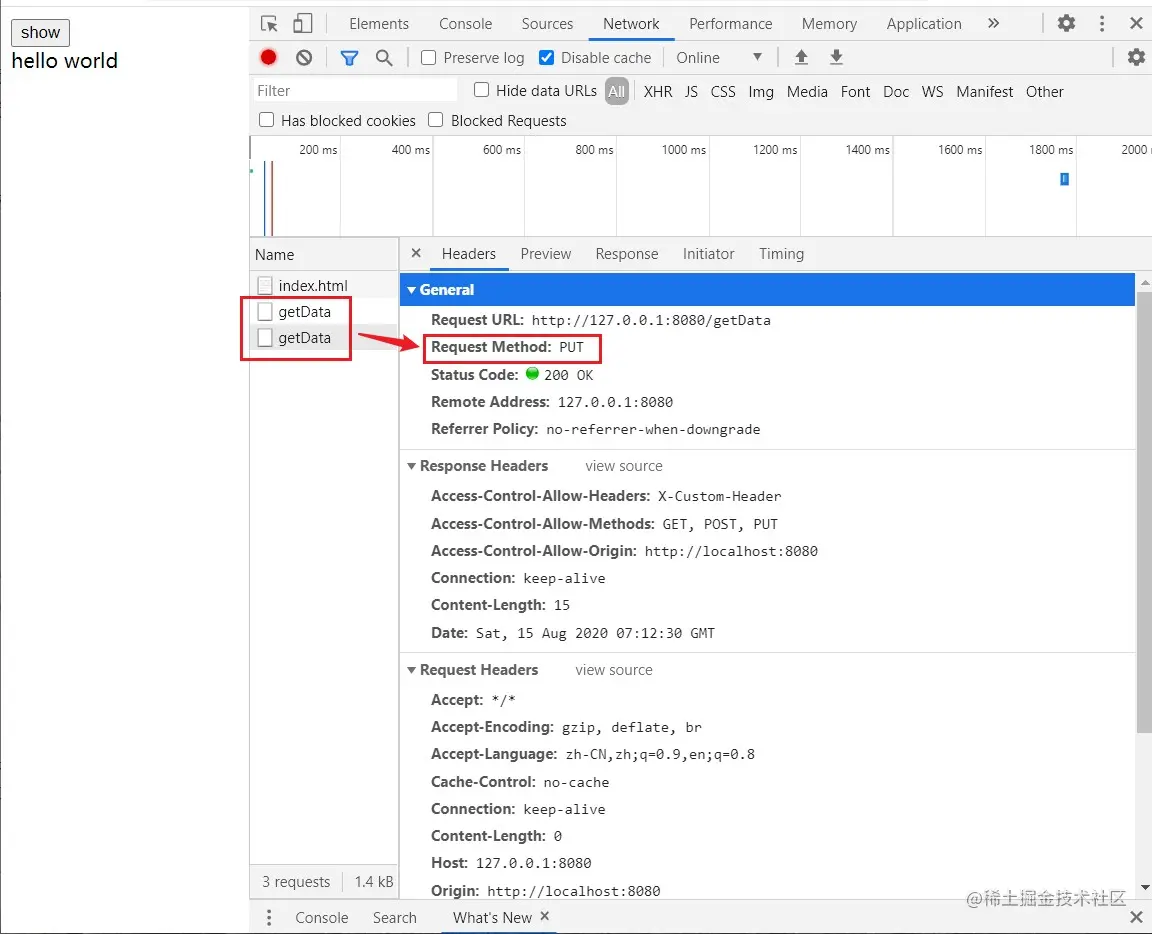Switch to the Response tab

[x=627, y=254]
